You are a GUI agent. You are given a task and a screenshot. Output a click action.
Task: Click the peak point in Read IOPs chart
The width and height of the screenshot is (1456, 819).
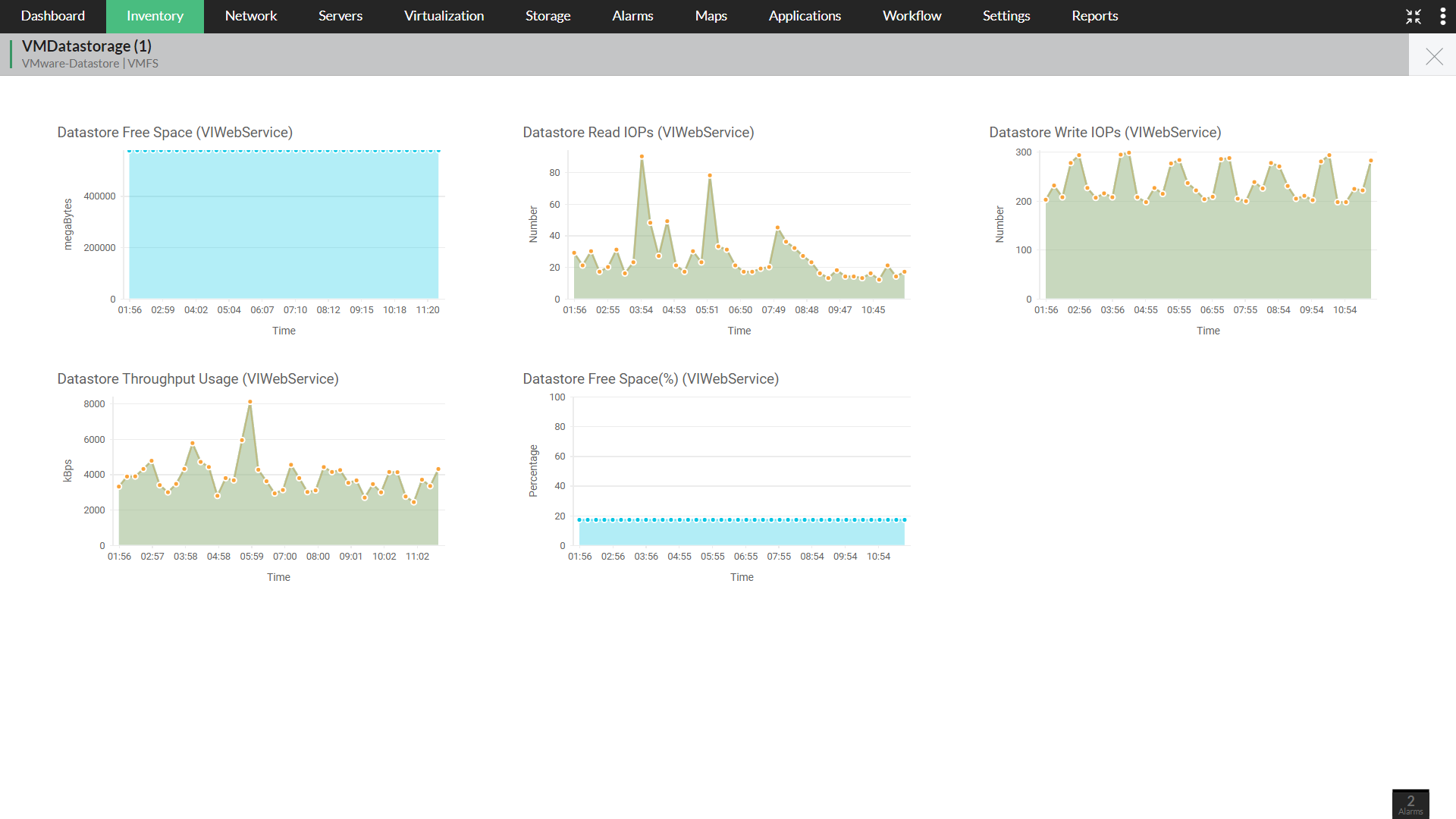(x=642, y=157)
